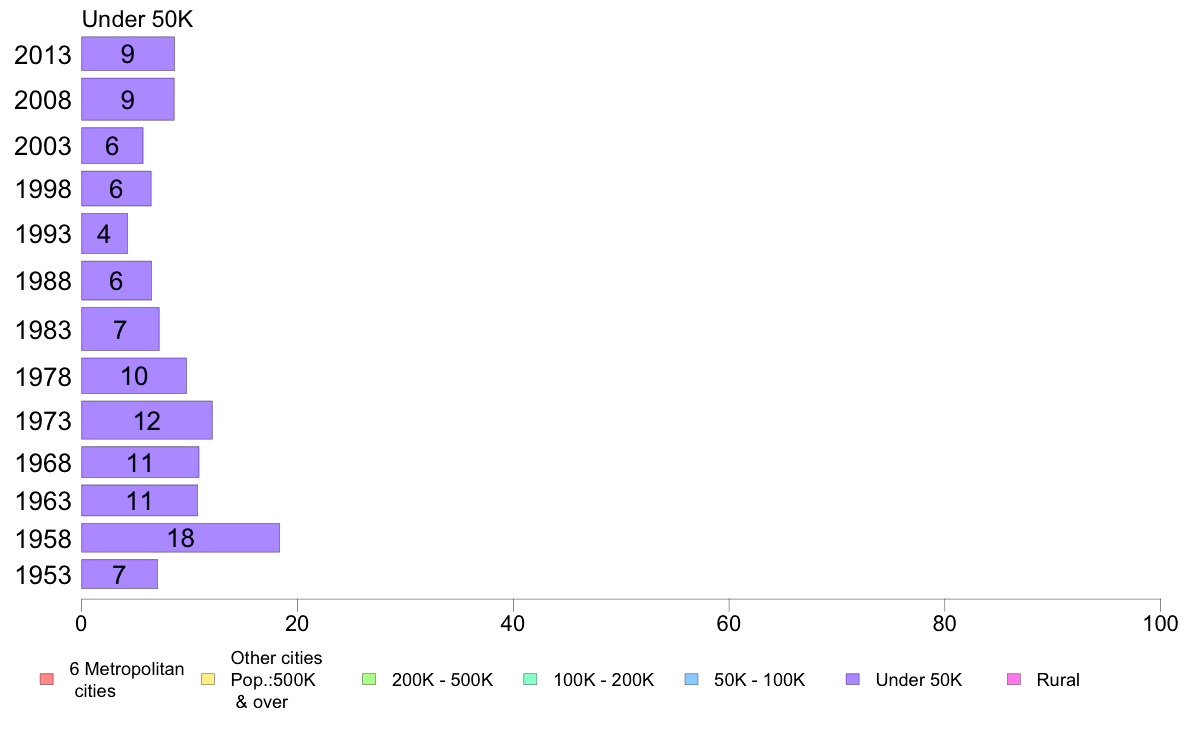Click the 50K - 100K blue legend swatch
This screenshot has height=736, width=1188.
(691, 679)
